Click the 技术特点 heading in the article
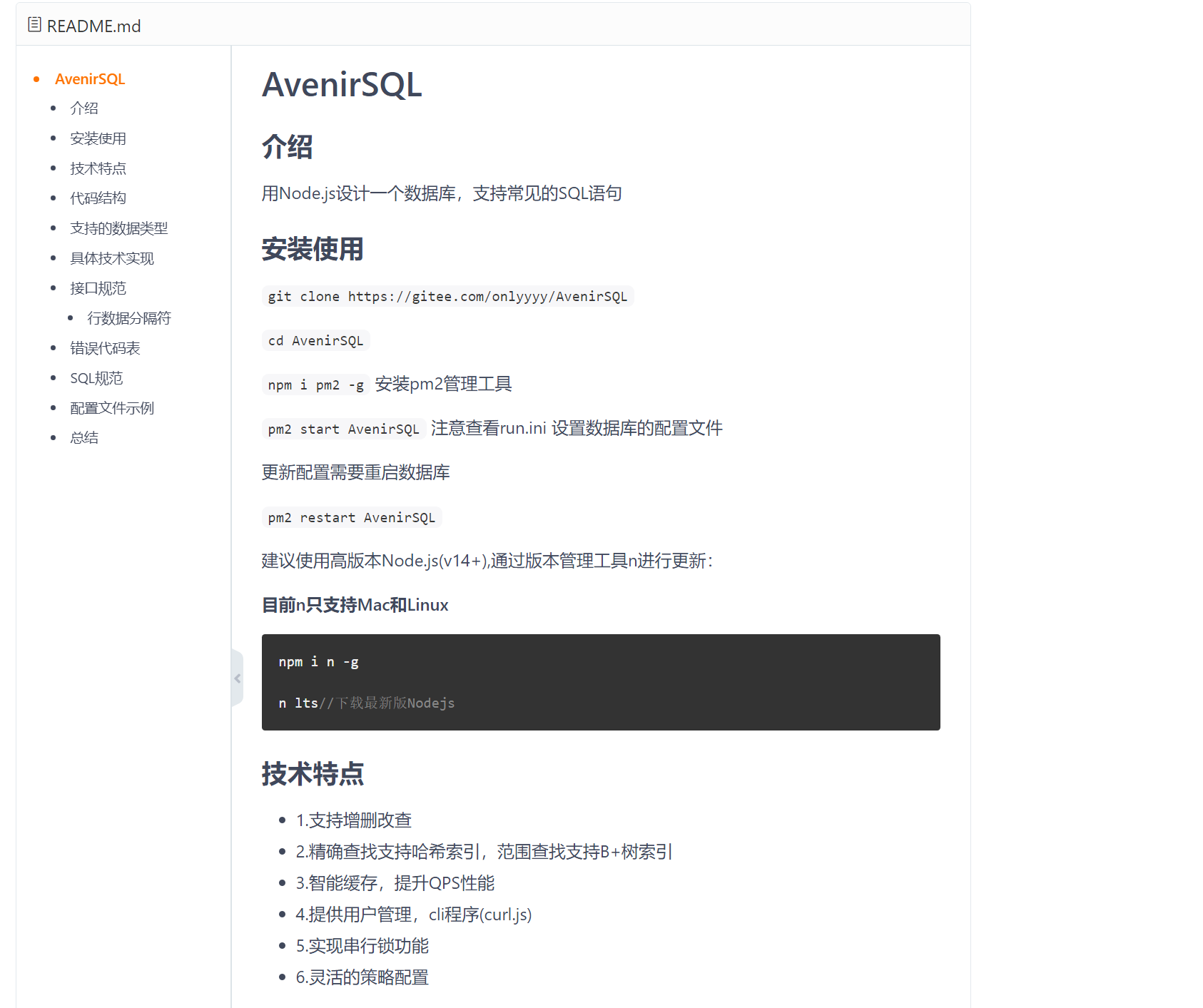1203x1008 pixels. (x=313, y=774)
